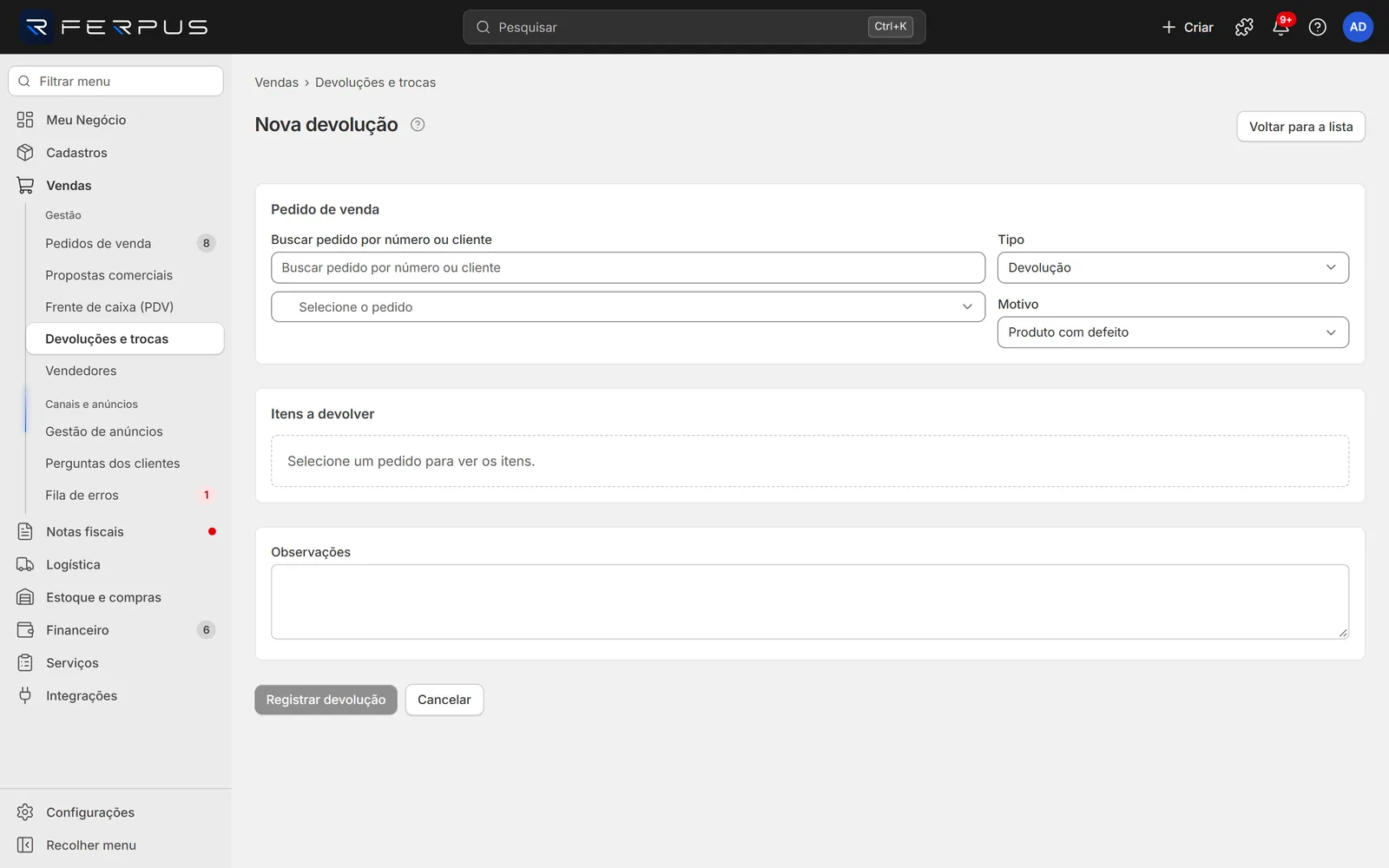Image resolution: width=1389 pixels, height=868 pixels.
Task: Click the Financeiro wallet icon
Action: pos(25,630)
